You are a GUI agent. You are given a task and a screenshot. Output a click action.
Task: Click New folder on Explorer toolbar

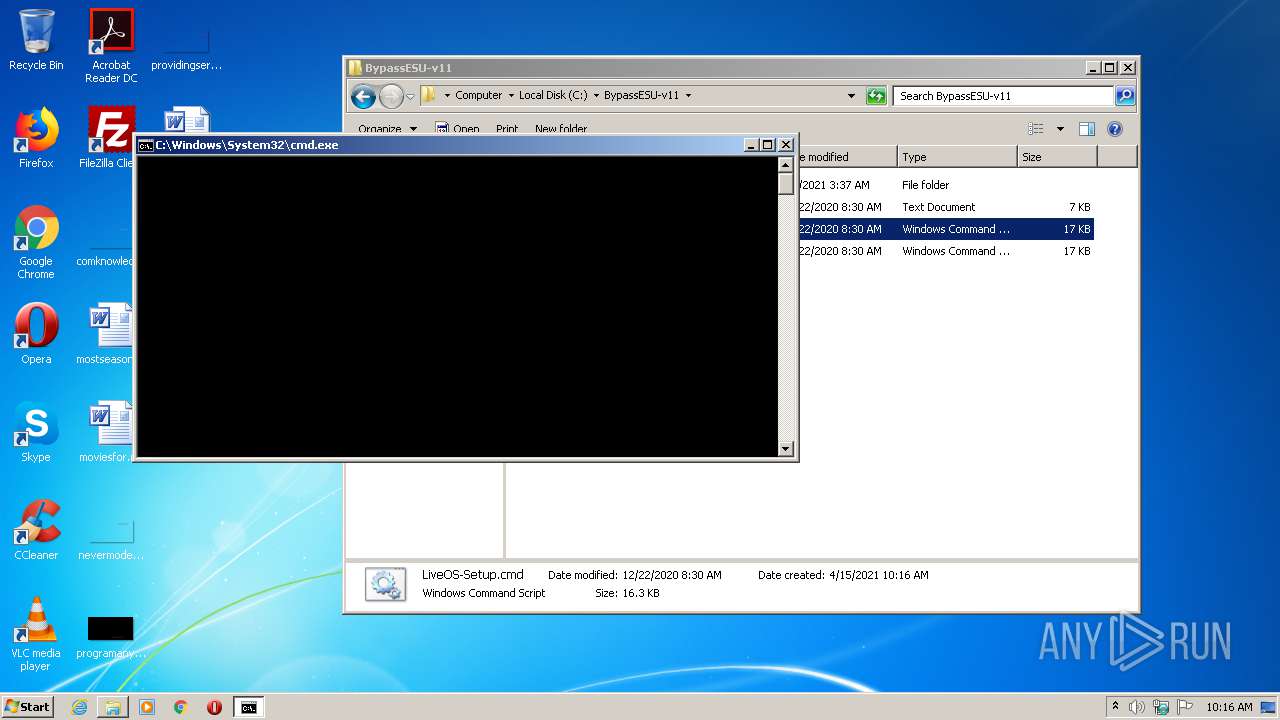pyautogui.click(x=561, y=129)
